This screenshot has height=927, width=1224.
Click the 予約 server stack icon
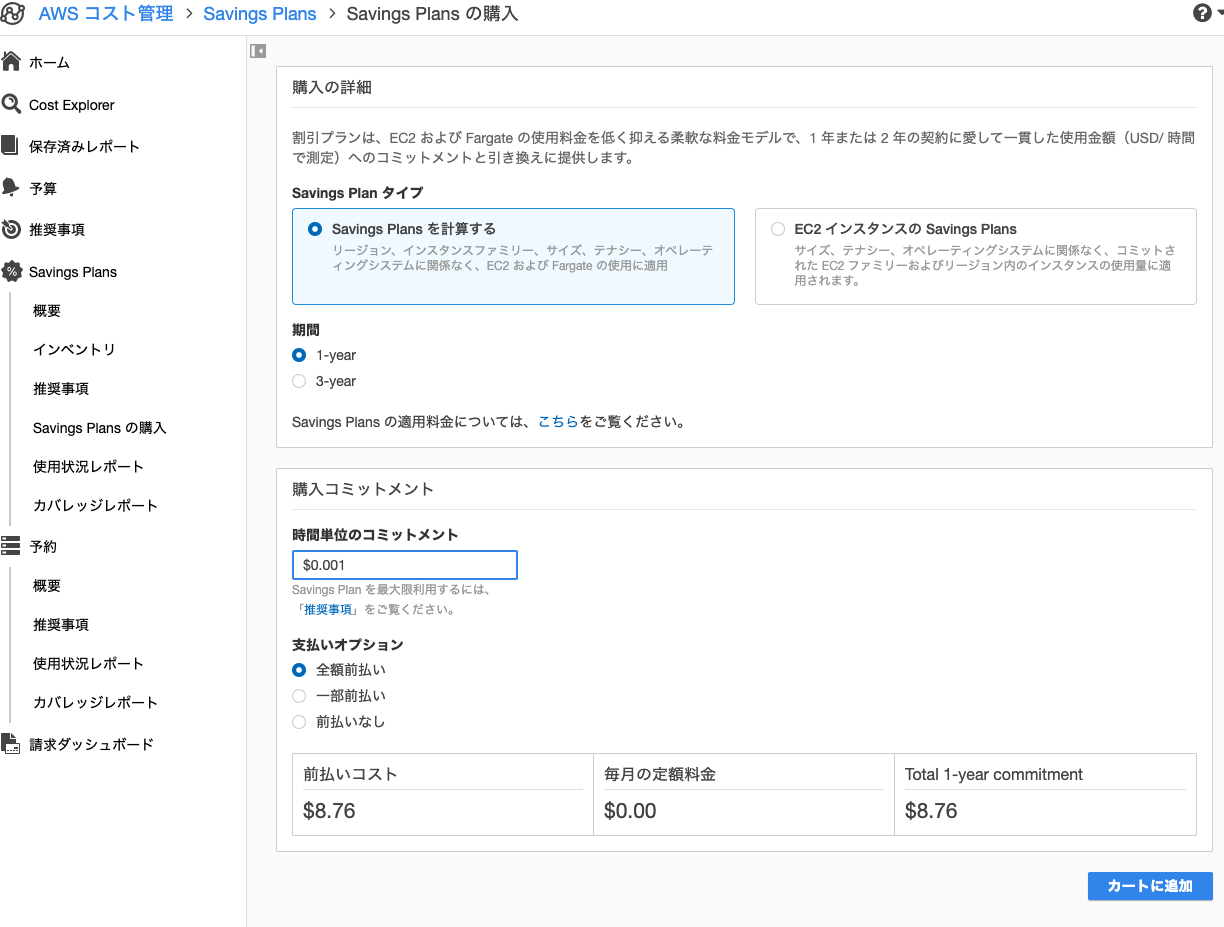(x=11, y=546)
